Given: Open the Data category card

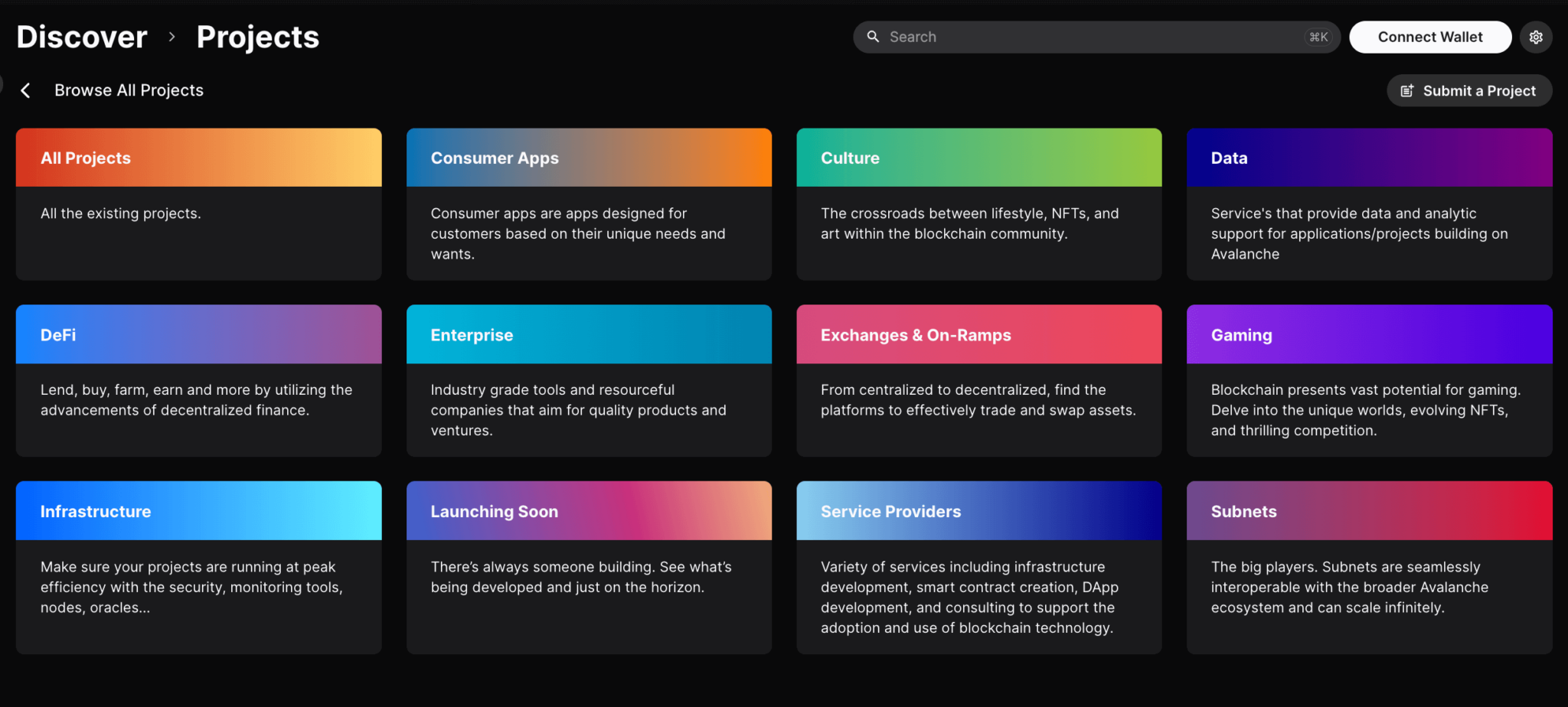Looking at the screenshot, I should coord(1369,204).
